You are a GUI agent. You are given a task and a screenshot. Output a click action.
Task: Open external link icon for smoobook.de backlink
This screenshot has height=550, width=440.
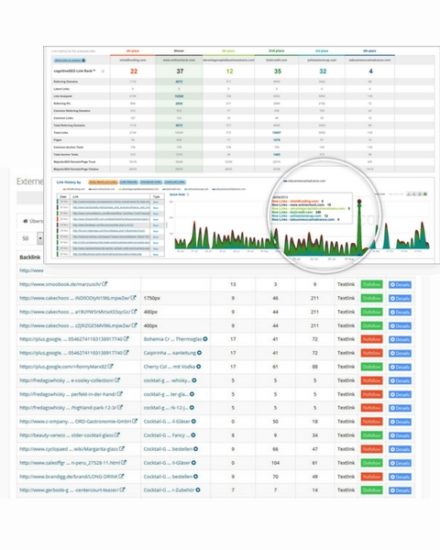pyautogui.click(x=105, y=284)
